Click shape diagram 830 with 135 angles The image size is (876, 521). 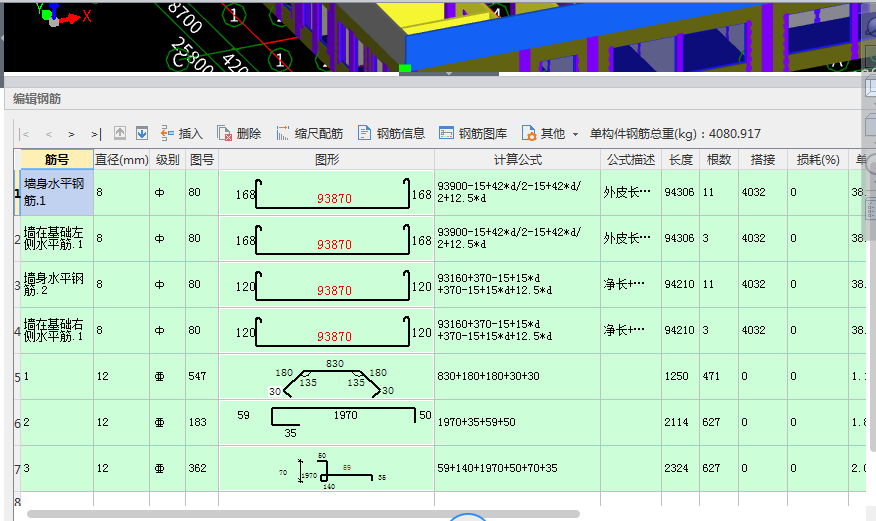327,376
